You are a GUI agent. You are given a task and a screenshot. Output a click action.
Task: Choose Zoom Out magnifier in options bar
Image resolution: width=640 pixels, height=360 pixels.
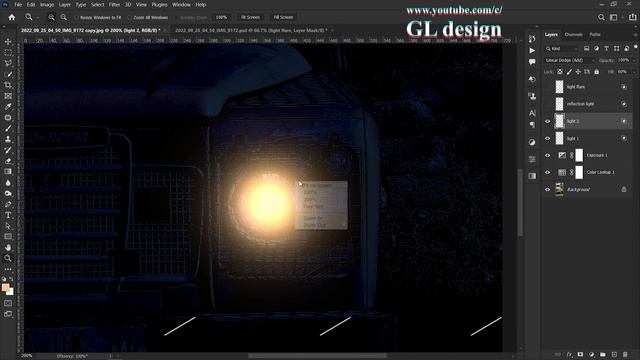(x=64, y=17)
